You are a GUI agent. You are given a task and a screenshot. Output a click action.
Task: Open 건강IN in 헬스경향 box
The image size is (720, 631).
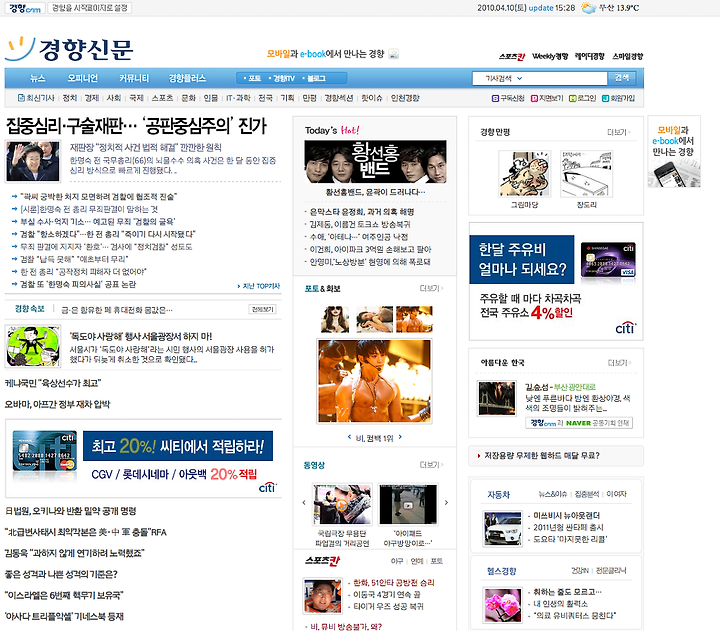(x=580, y=570)
